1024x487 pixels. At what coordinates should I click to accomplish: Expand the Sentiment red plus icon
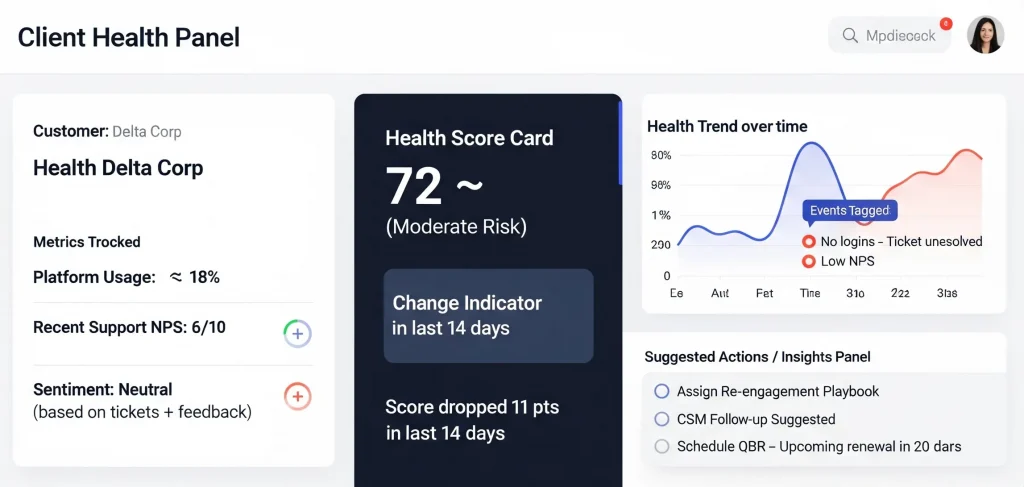point(297,396)
